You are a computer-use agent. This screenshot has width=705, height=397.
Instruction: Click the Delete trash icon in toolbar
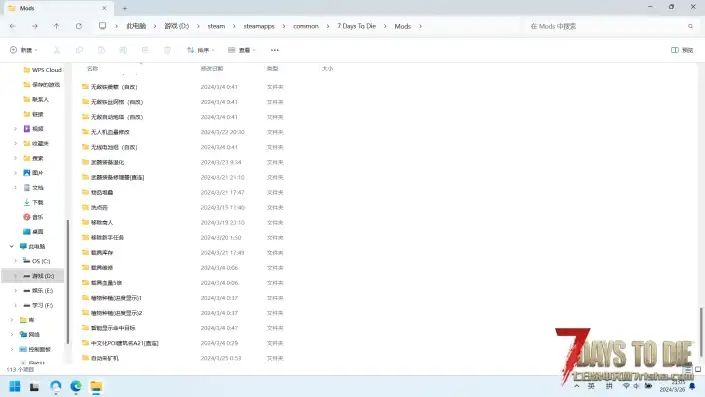167,50
